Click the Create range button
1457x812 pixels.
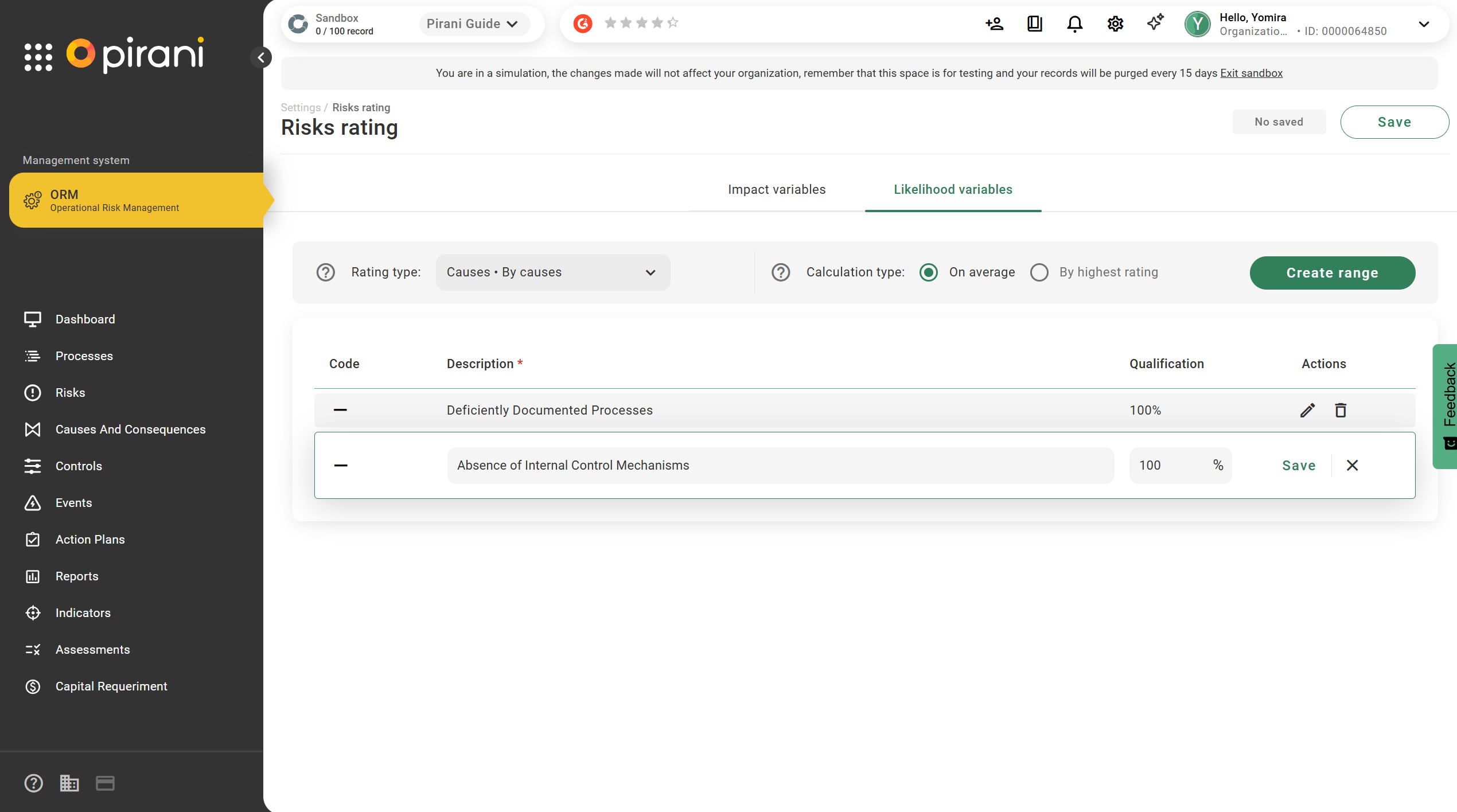tap(1332, 273)
